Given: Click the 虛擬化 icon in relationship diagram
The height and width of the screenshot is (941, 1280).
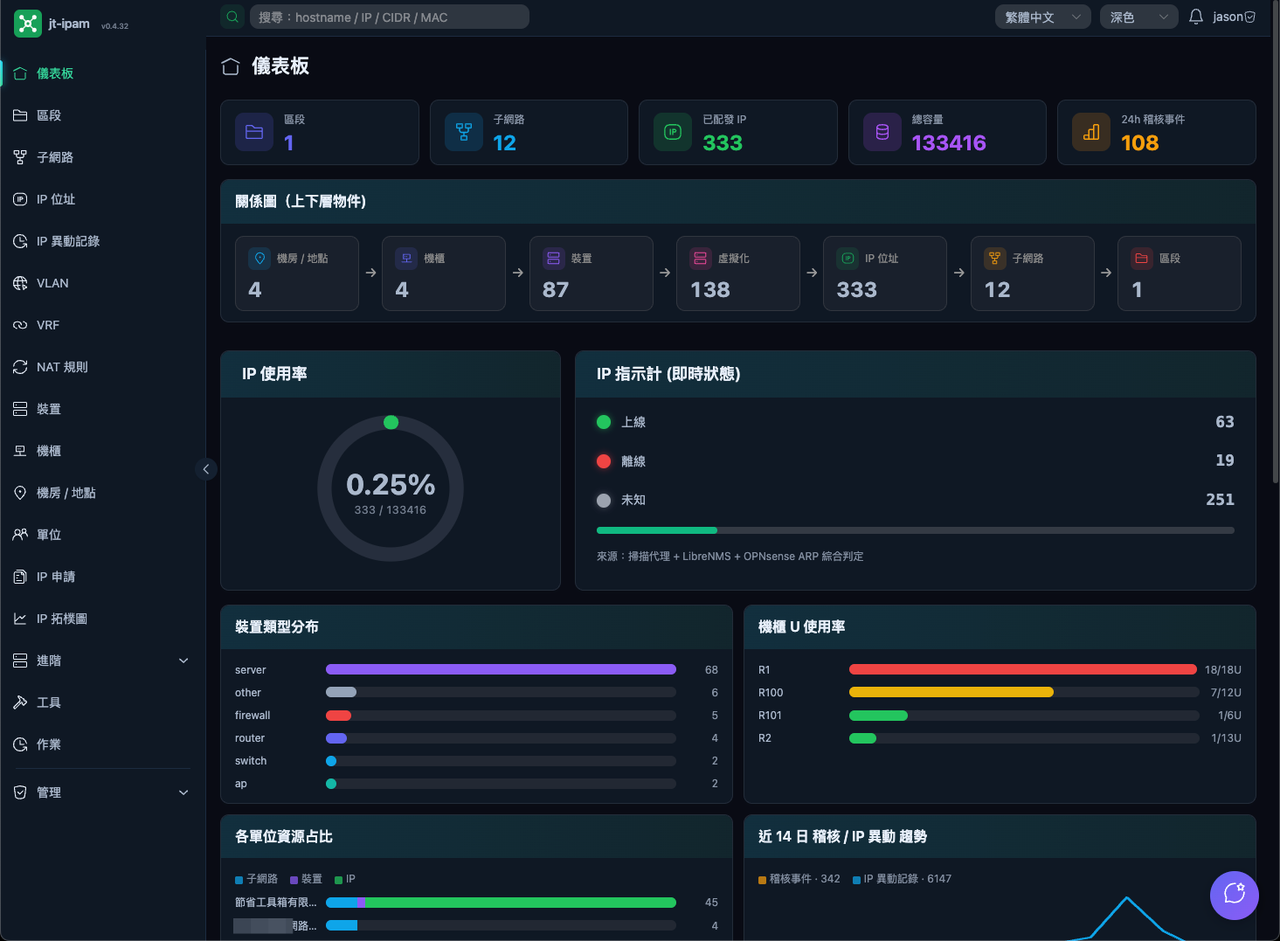Looking at the screenshot, I should pyautogui.click(x=700, y=258).
